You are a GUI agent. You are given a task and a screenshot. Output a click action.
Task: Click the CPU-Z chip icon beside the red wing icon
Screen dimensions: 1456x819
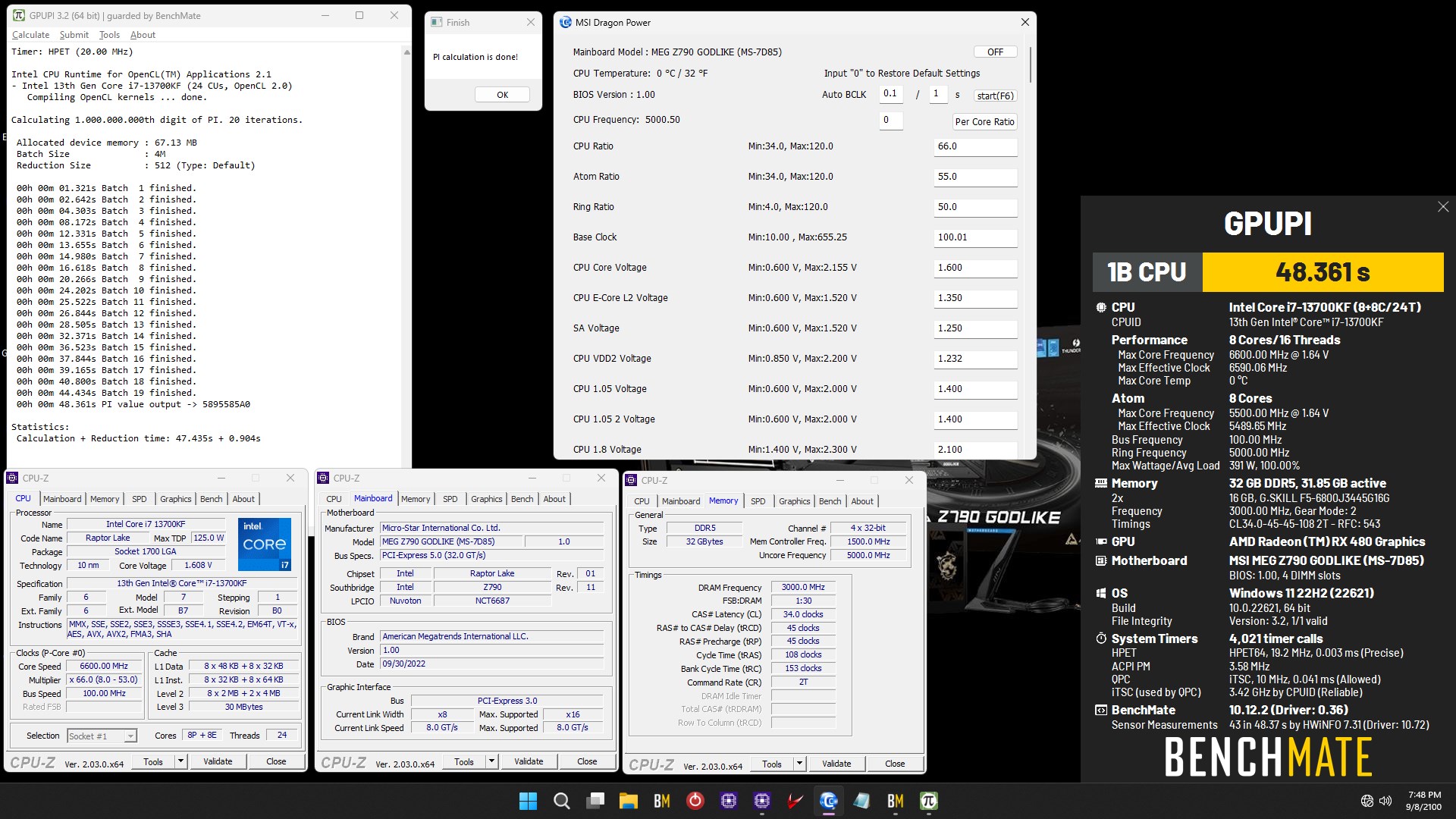tap(761, 801)
